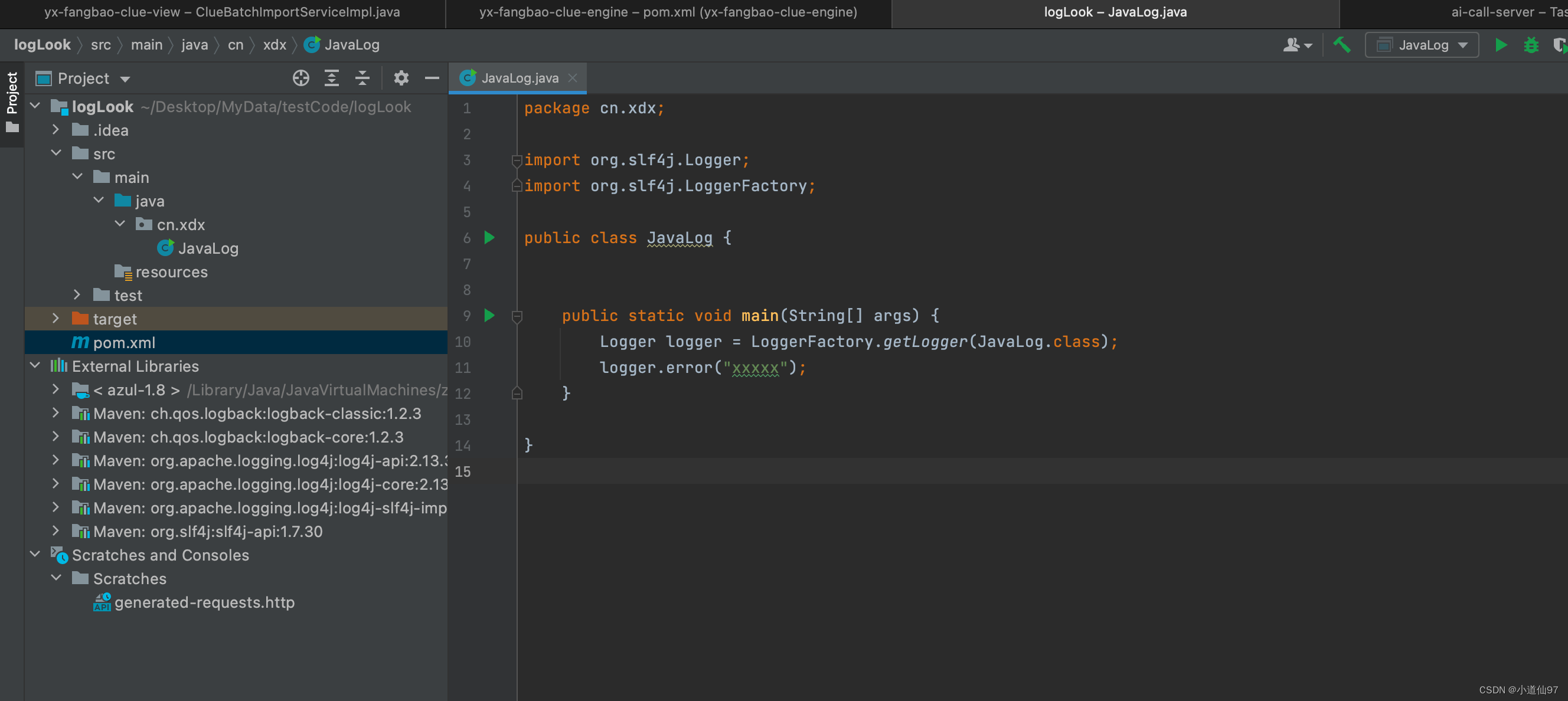
Task: Select JavaLog class in project tree
Action: click(x=236, y=248)
